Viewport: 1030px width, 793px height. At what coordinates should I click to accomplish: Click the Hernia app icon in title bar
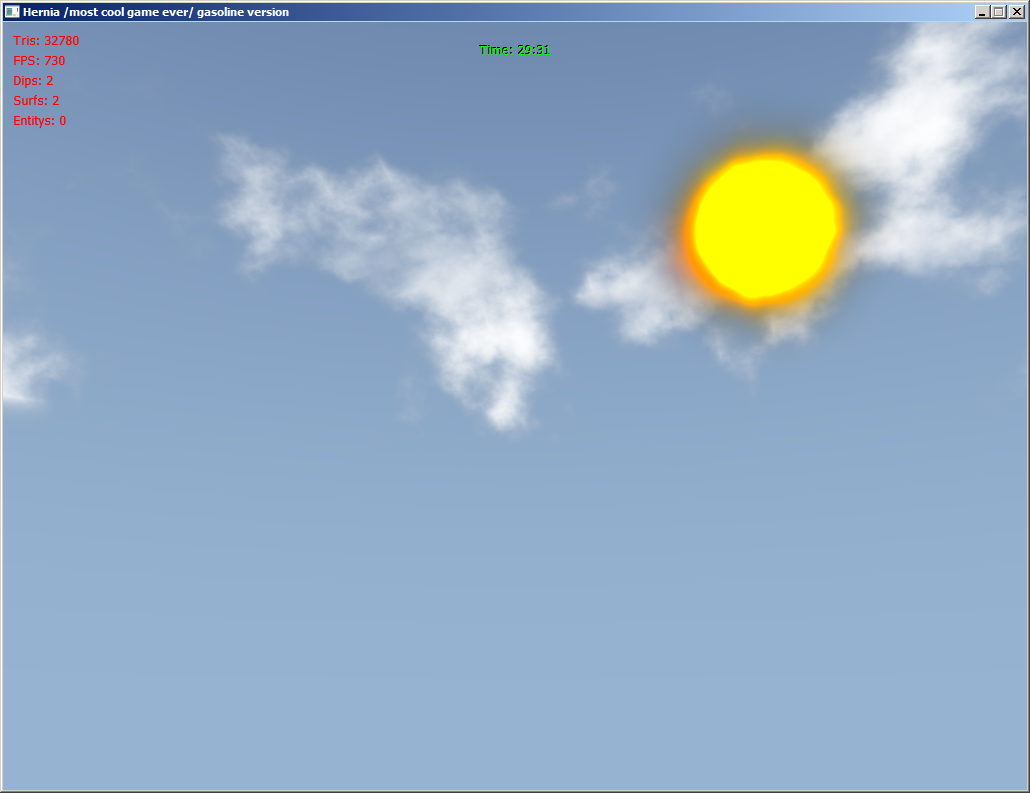click(x=11, y=12)
